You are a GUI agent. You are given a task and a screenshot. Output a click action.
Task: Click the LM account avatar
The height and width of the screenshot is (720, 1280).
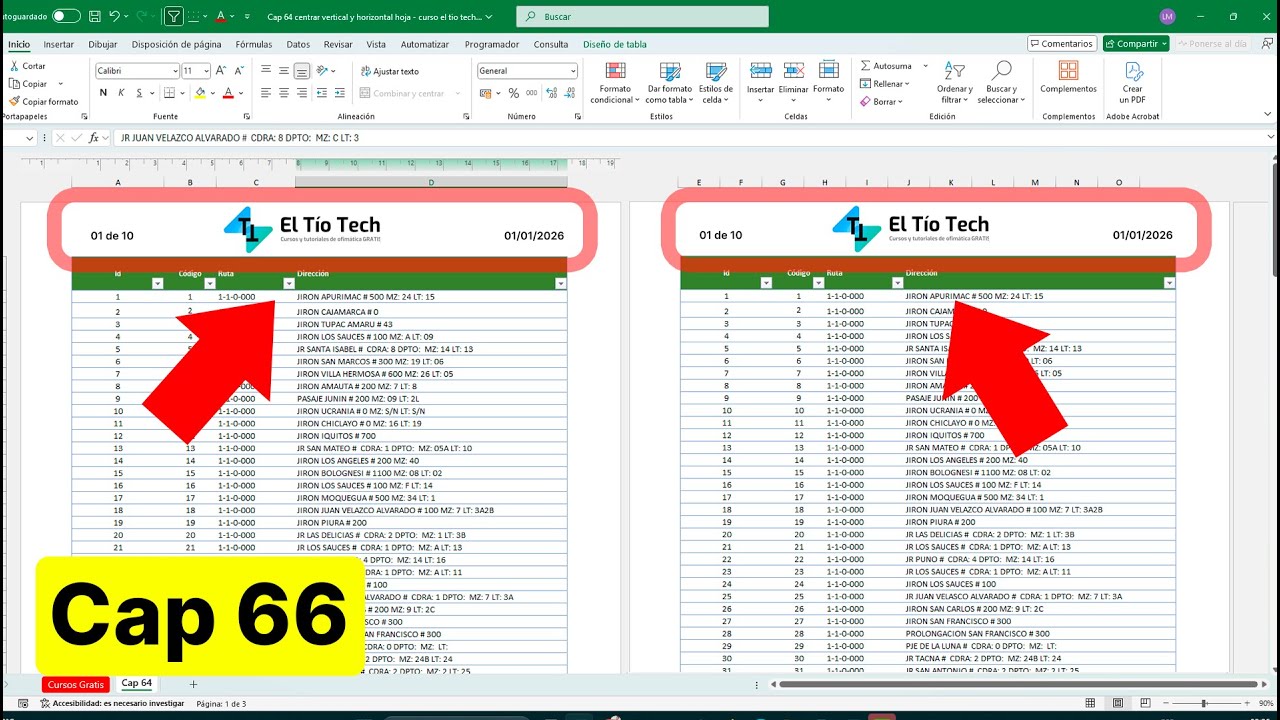click(x=1167, y=16)
